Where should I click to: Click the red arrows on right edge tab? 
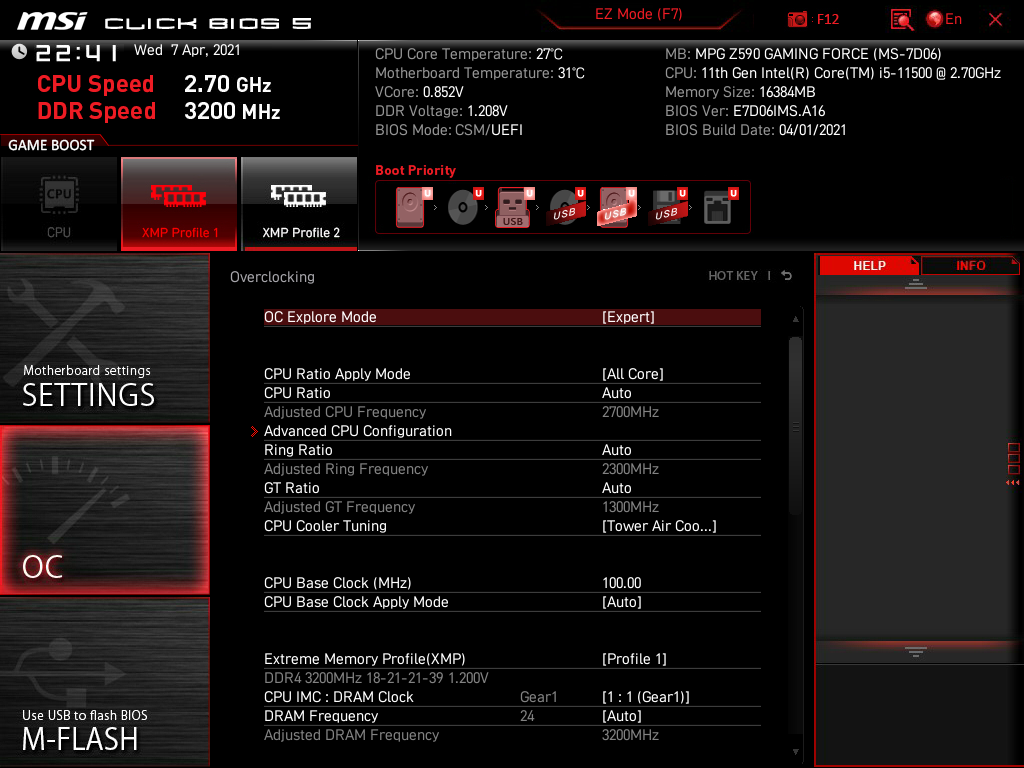click(x=1012, y=483)
